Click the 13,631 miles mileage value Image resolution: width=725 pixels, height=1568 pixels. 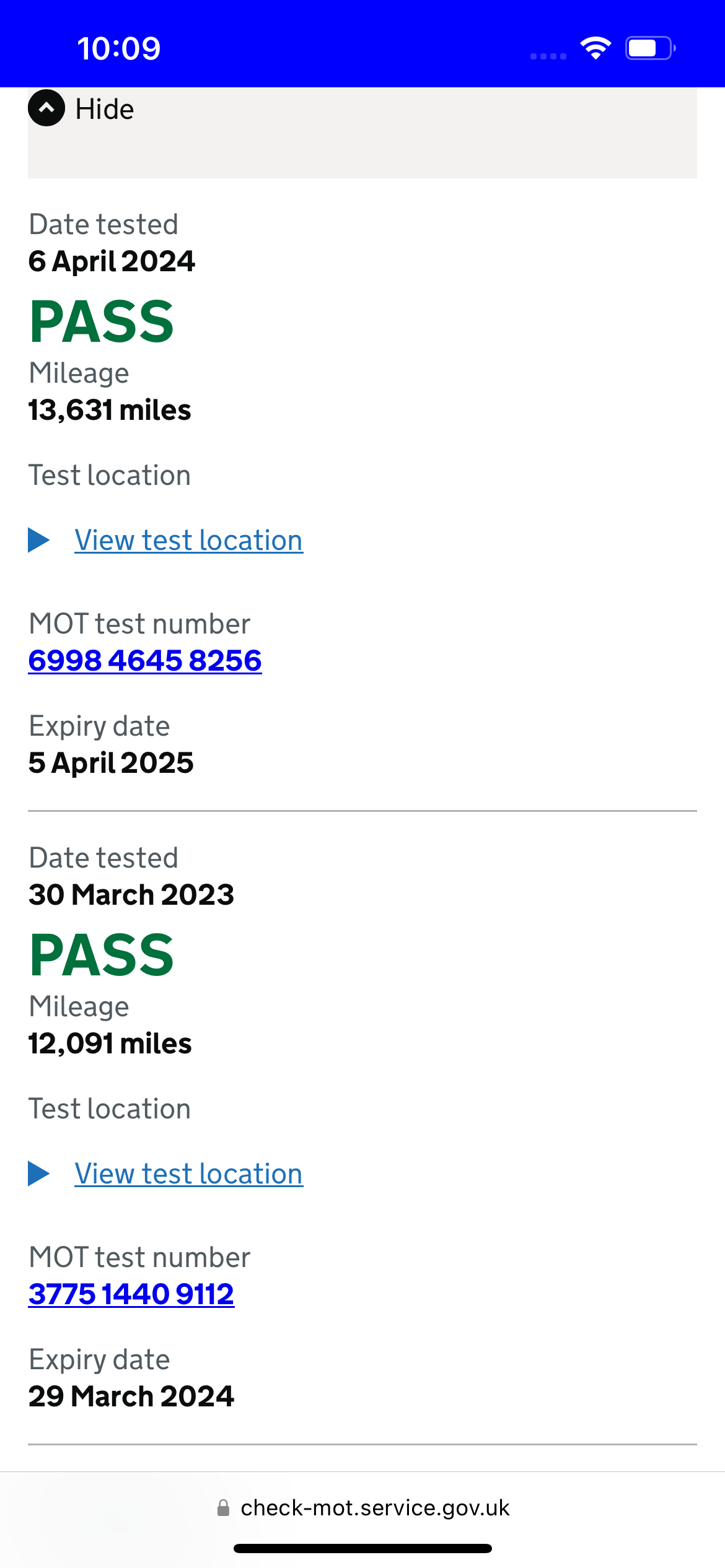[x=110, y=410]
